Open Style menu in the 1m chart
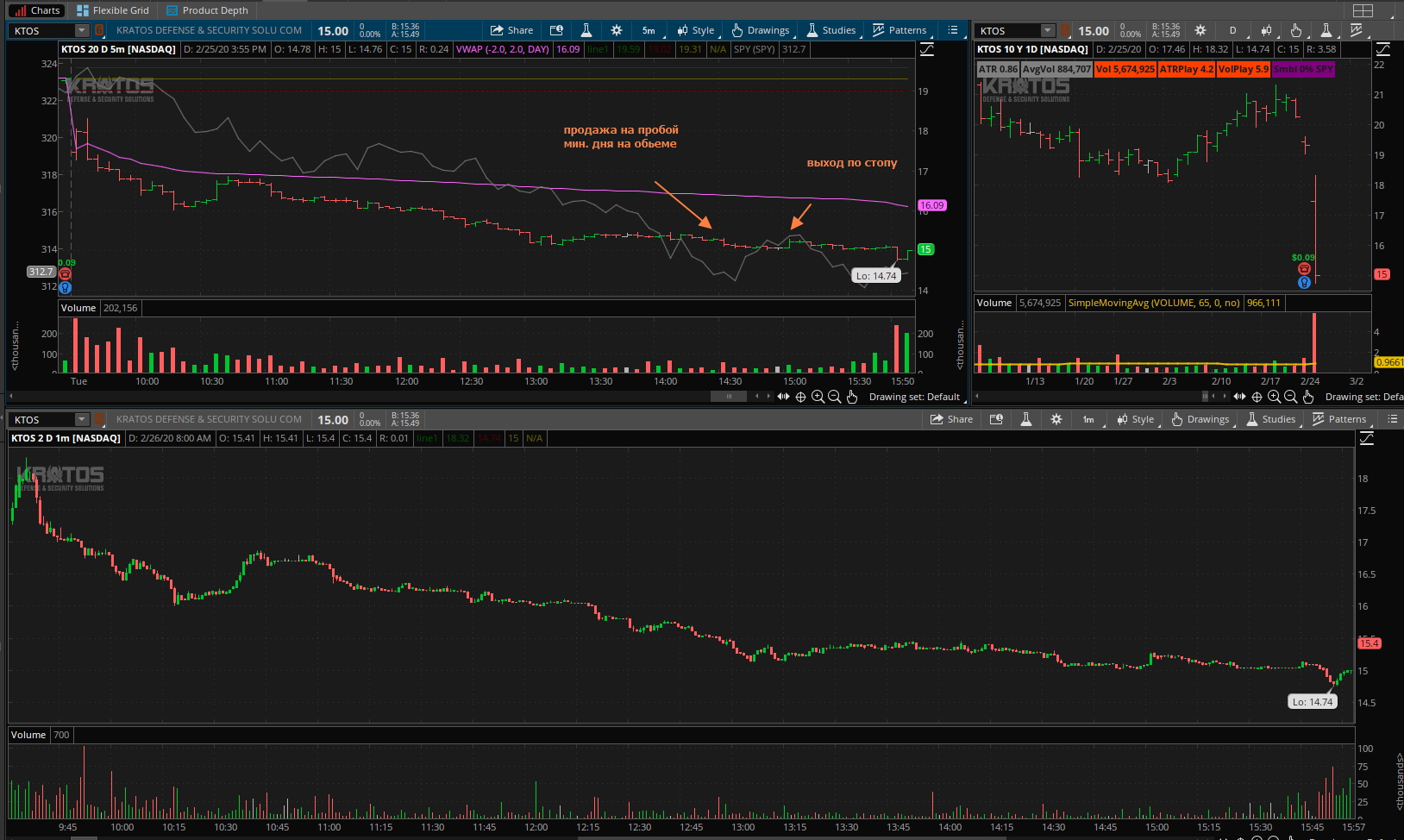Image resolution: width=1404 pixels, height=840 pixels. pos(1137,419)
